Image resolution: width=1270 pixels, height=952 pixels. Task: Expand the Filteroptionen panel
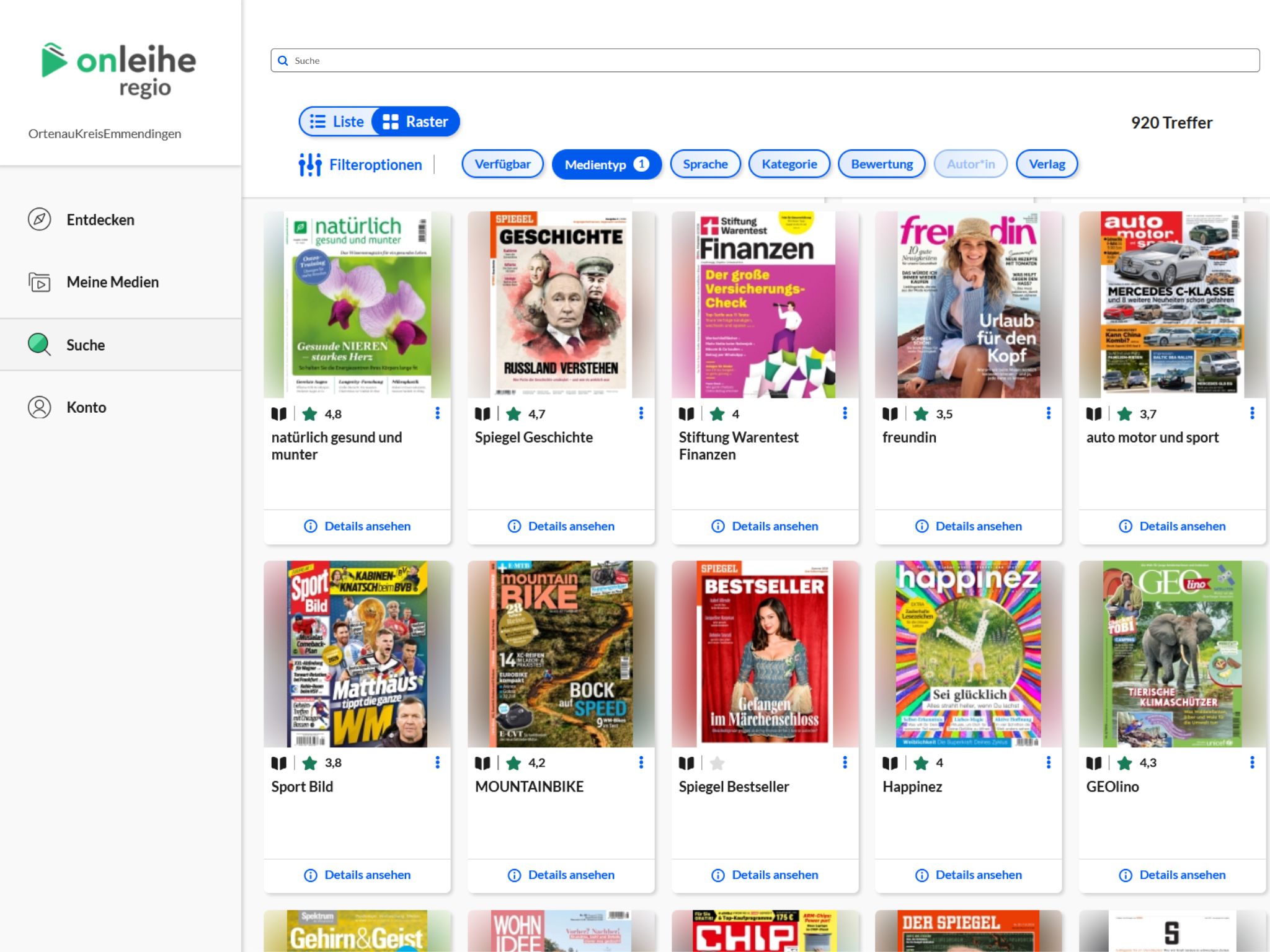click(x=360, y=164)
